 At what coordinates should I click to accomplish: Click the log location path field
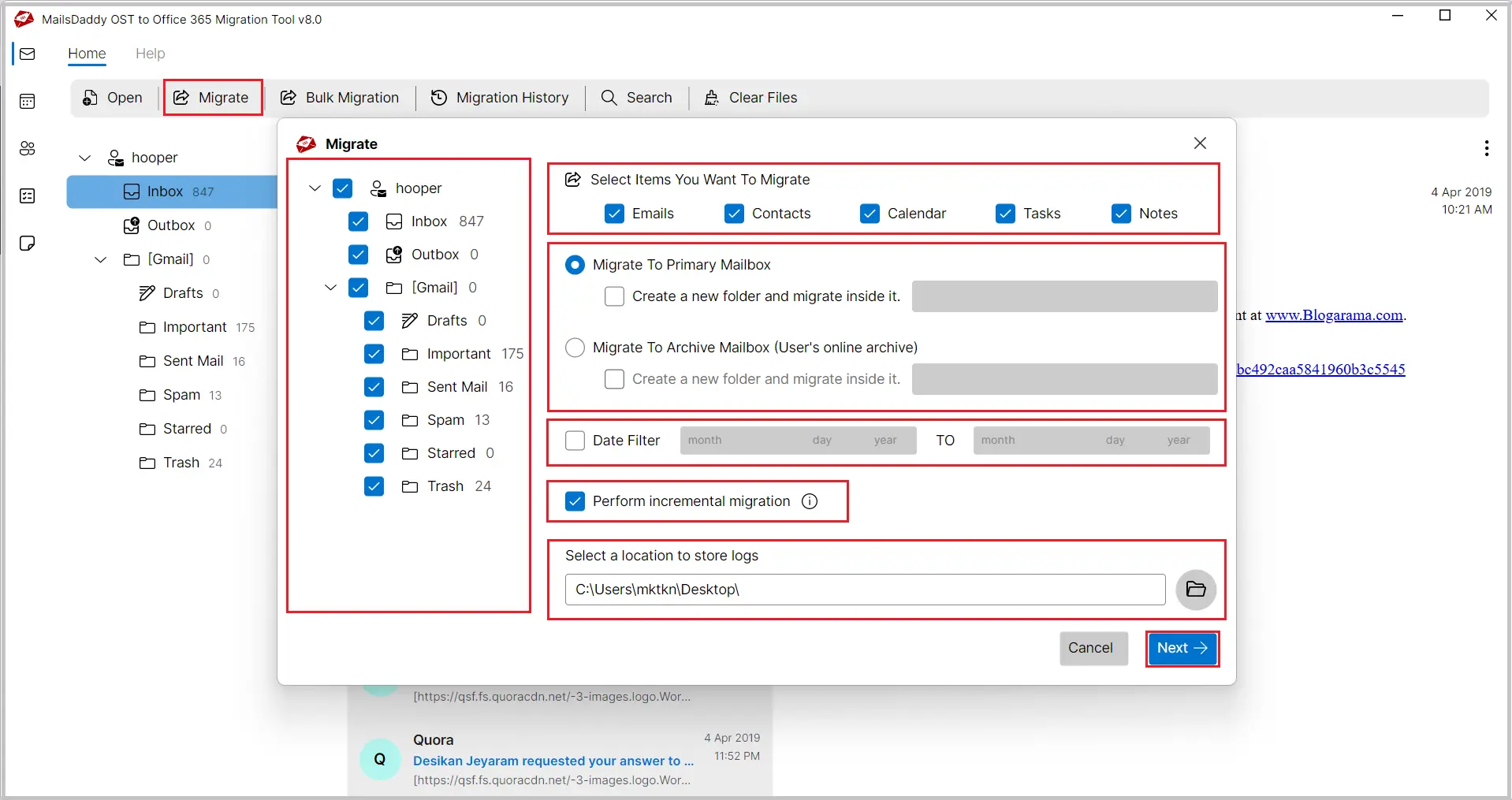pyautogui.click(x=864, y=590)
